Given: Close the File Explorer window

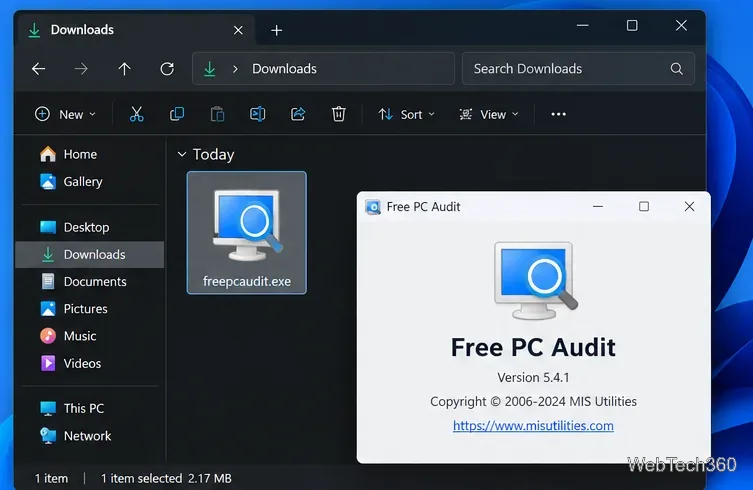Looking at the screenshot, I should (x=681, y=25).
